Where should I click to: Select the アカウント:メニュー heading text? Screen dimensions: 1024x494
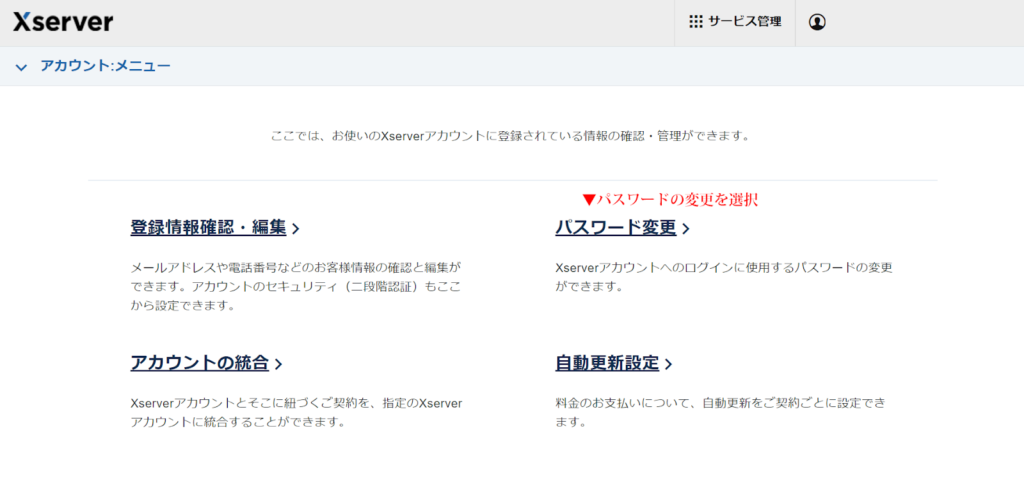(x=105, y=66)
